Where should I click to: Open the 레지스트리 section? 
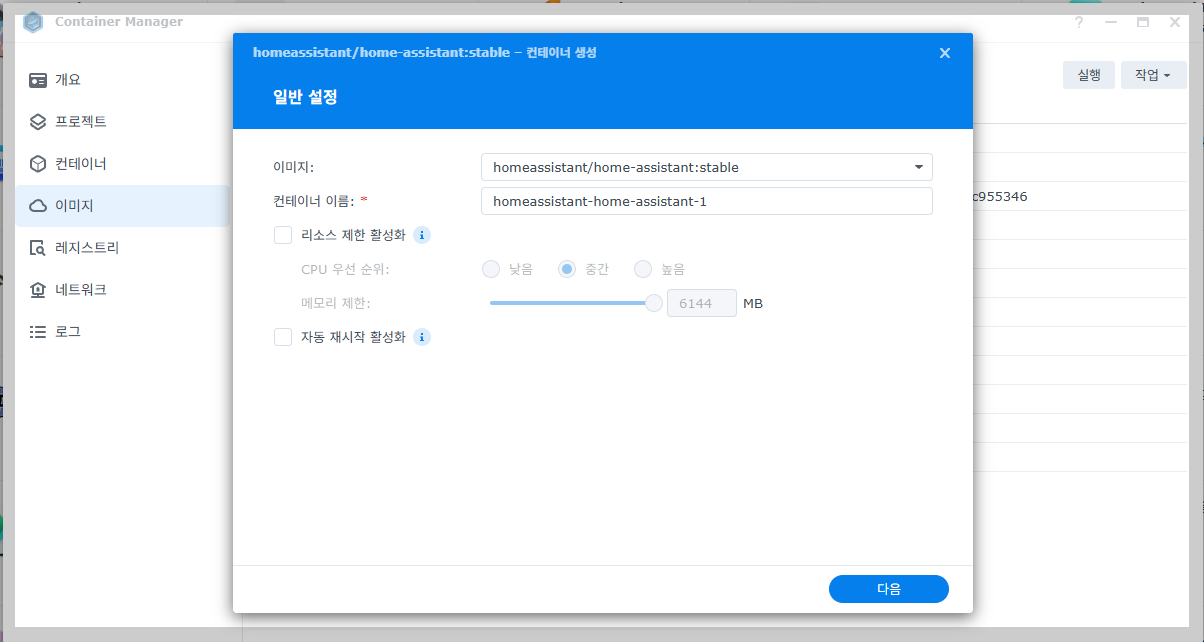(122, 248)
